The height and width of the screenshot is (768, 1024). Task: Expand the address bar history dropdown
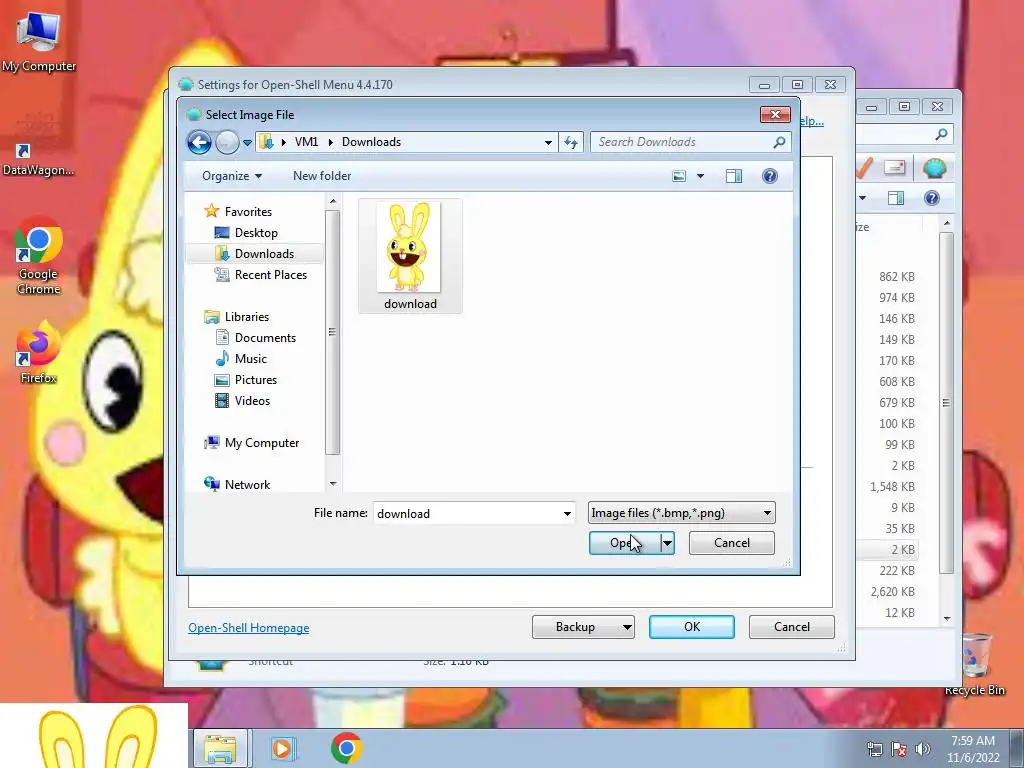point(549,142)
